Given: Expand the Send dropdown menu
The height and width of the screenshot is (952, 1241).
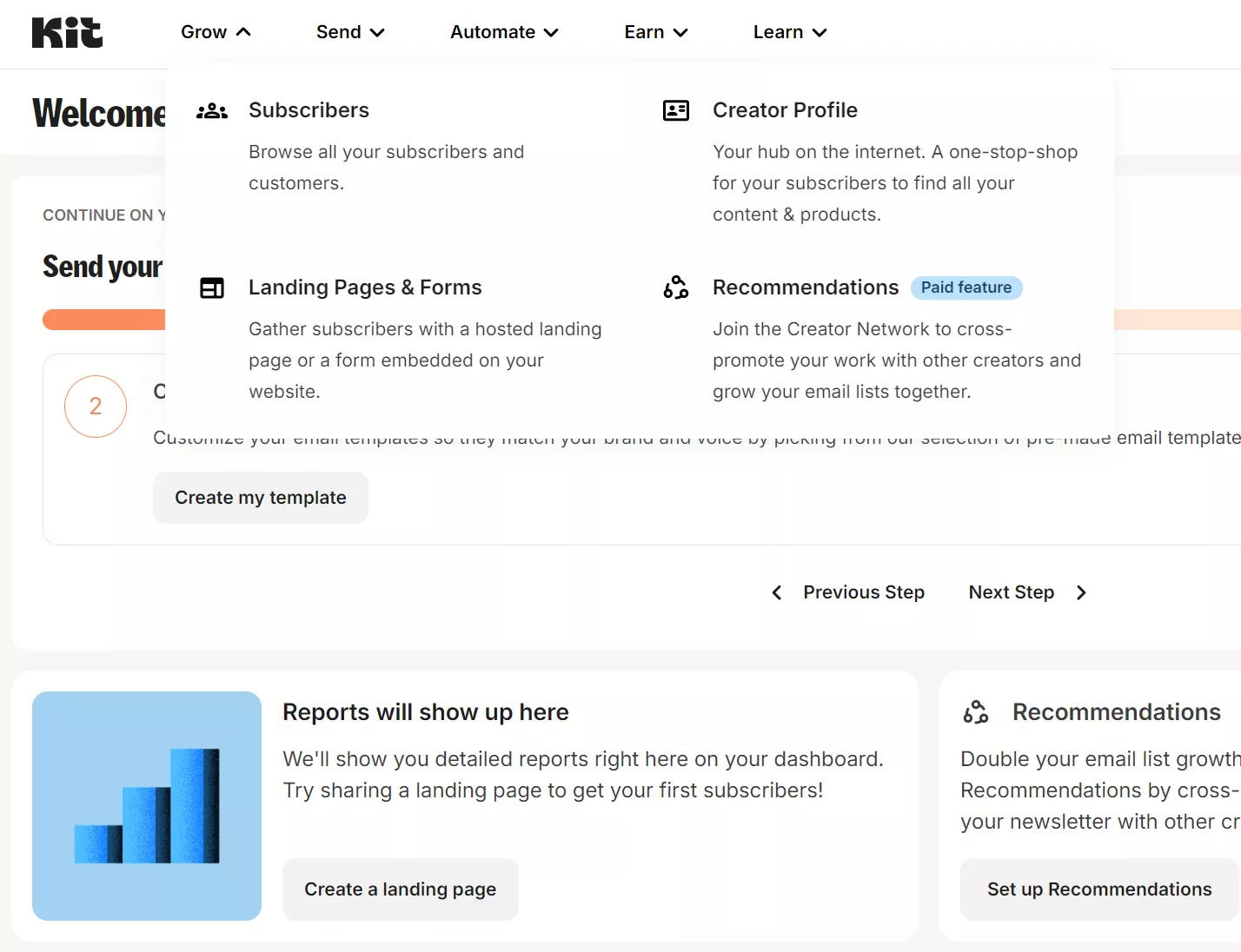Looking at the screenshot, I should click(349, 32).
